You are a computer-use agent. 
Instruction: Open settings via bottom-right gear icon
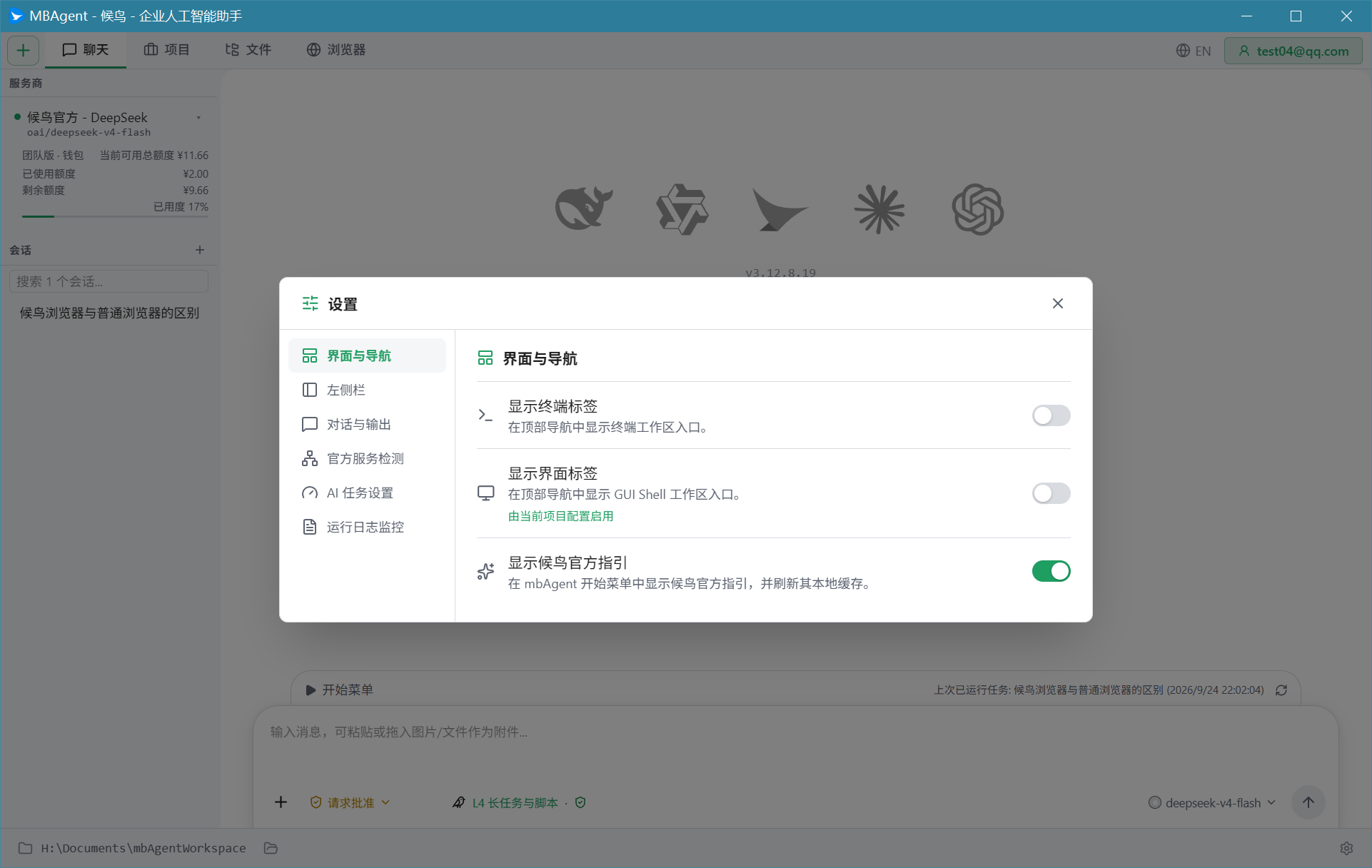(1346, 848)
